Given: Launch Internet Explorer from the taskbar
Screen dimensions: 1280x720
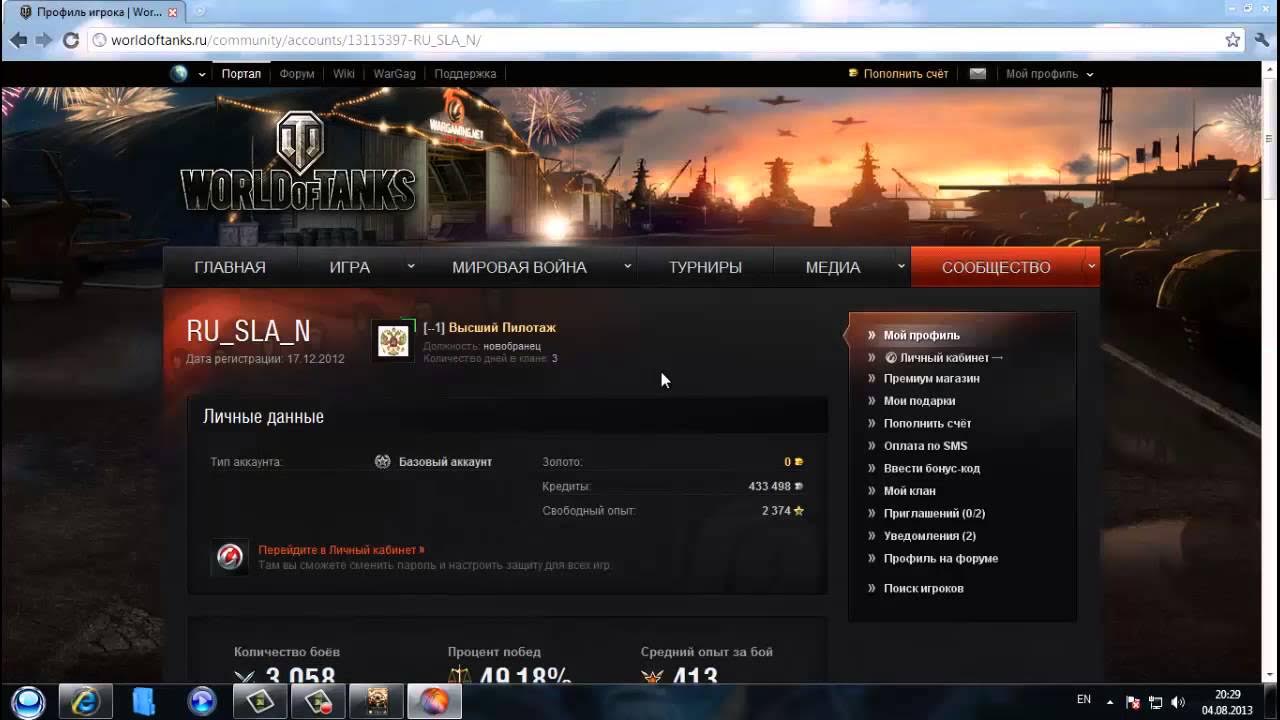Looking at the screenshot, I should 86,701.
